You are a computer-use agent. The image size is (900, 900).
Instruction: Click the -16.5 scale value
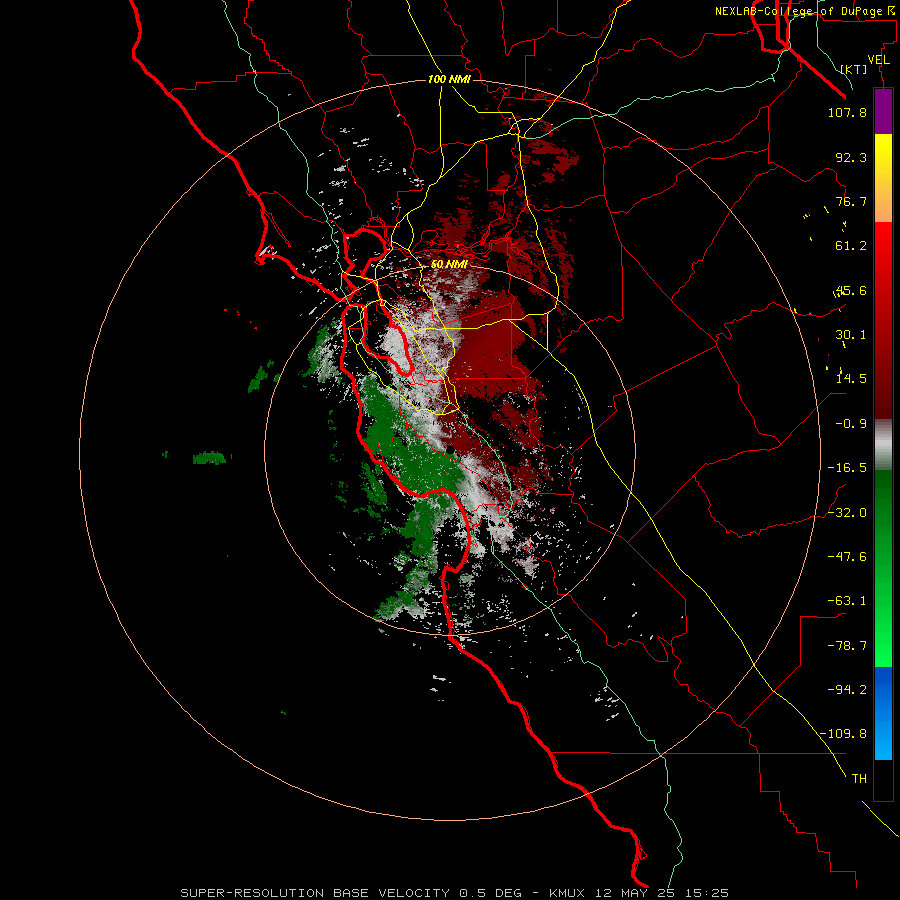coord(847,468)
